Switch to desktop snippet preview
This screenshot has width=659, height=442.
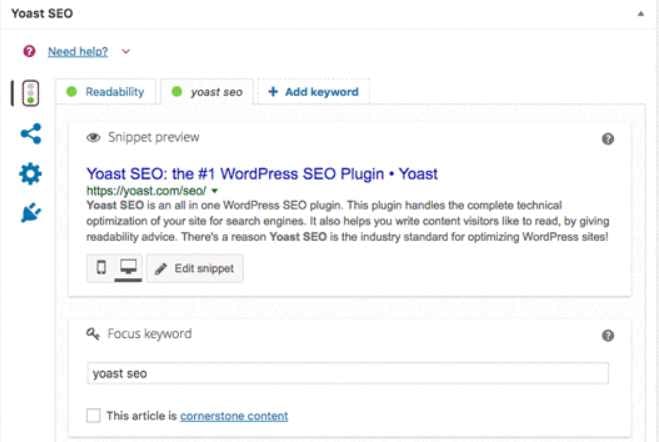click(x=128, y=267)
